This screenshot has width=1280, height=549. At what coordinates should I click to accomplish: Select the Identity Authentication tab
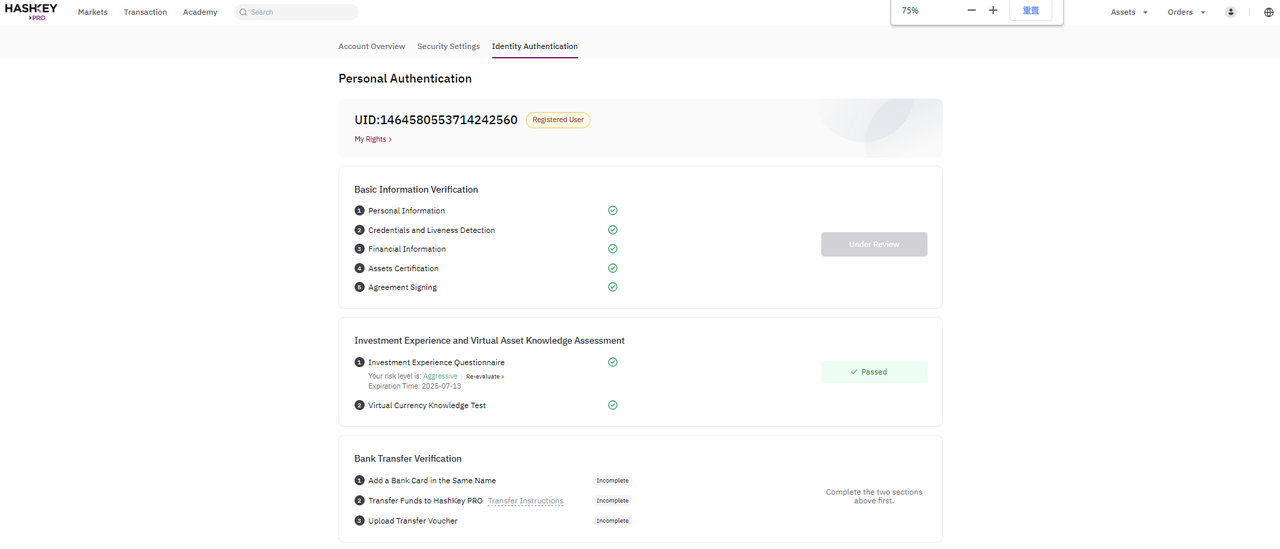(535, 46)
